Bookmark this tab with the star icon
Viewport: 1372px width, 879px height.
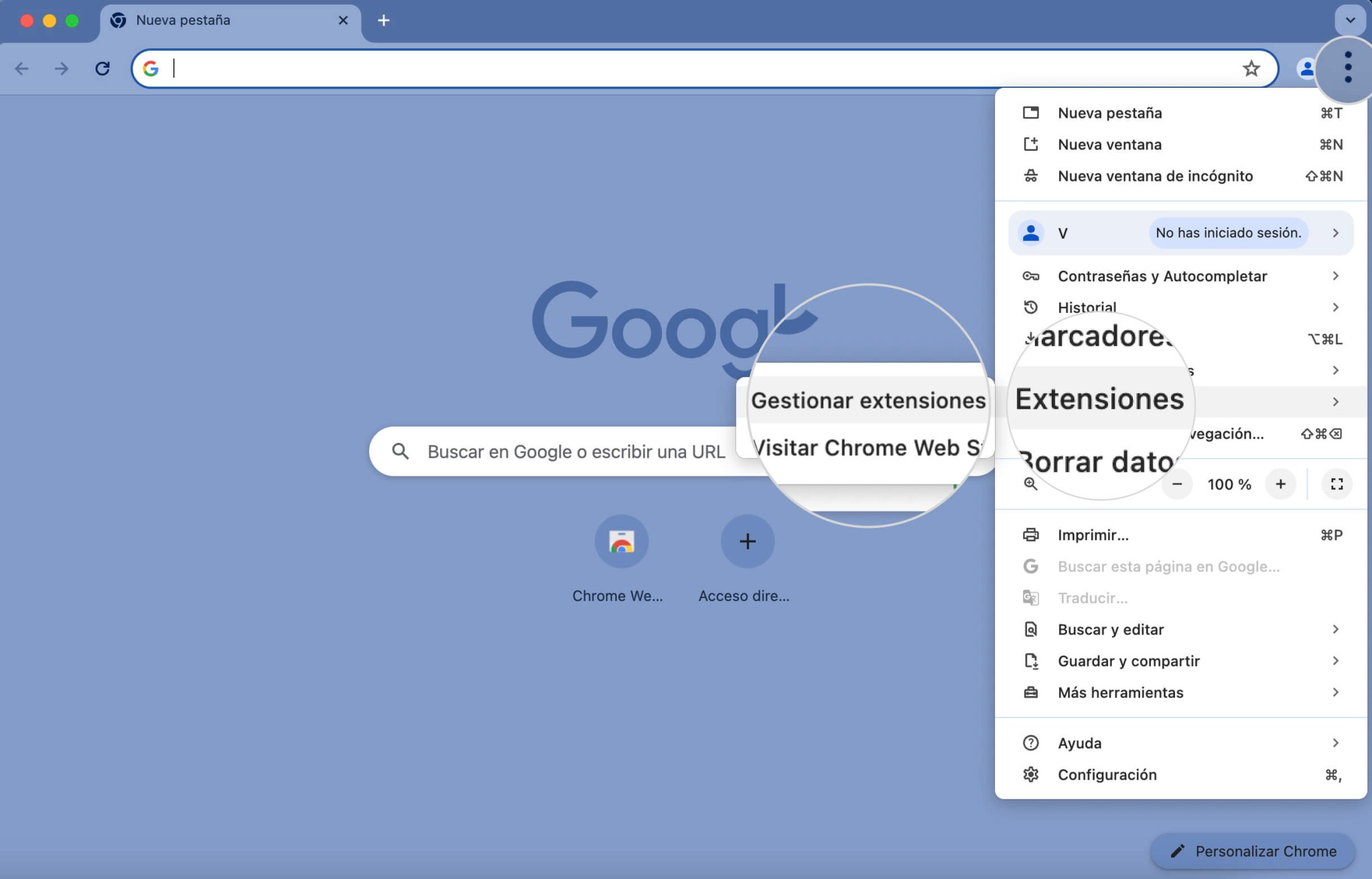pos(1251,68)
